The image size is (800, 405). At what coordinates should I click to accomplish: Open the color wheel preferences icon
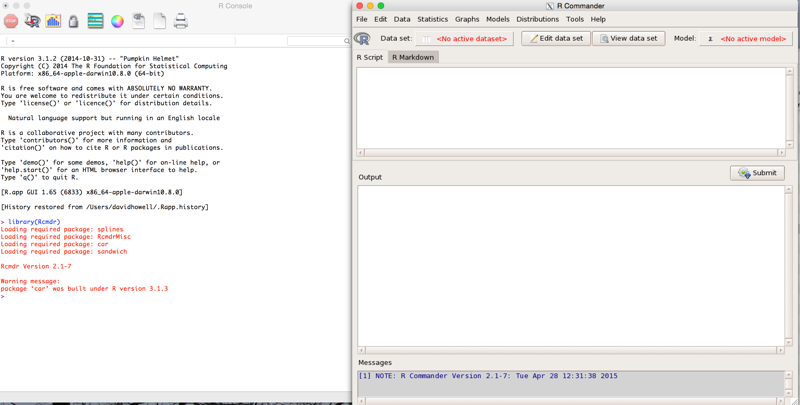pos(117,21)
